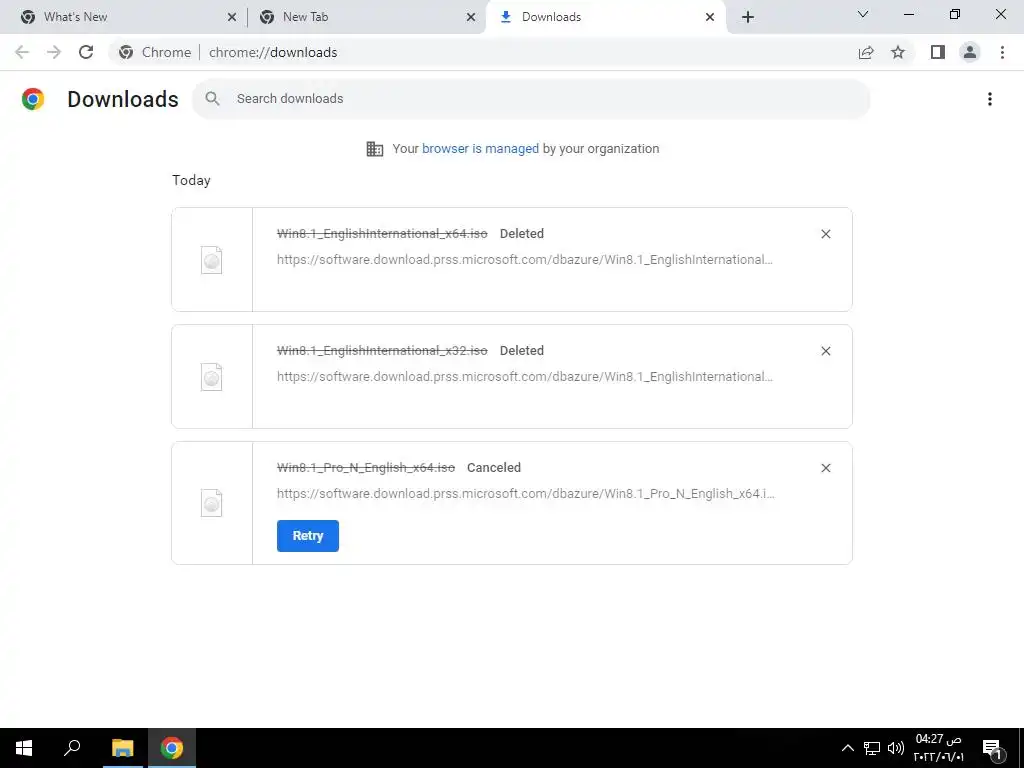Click the Win8.1_Pro_N_English_x64.iso file name

pos(366,468)
